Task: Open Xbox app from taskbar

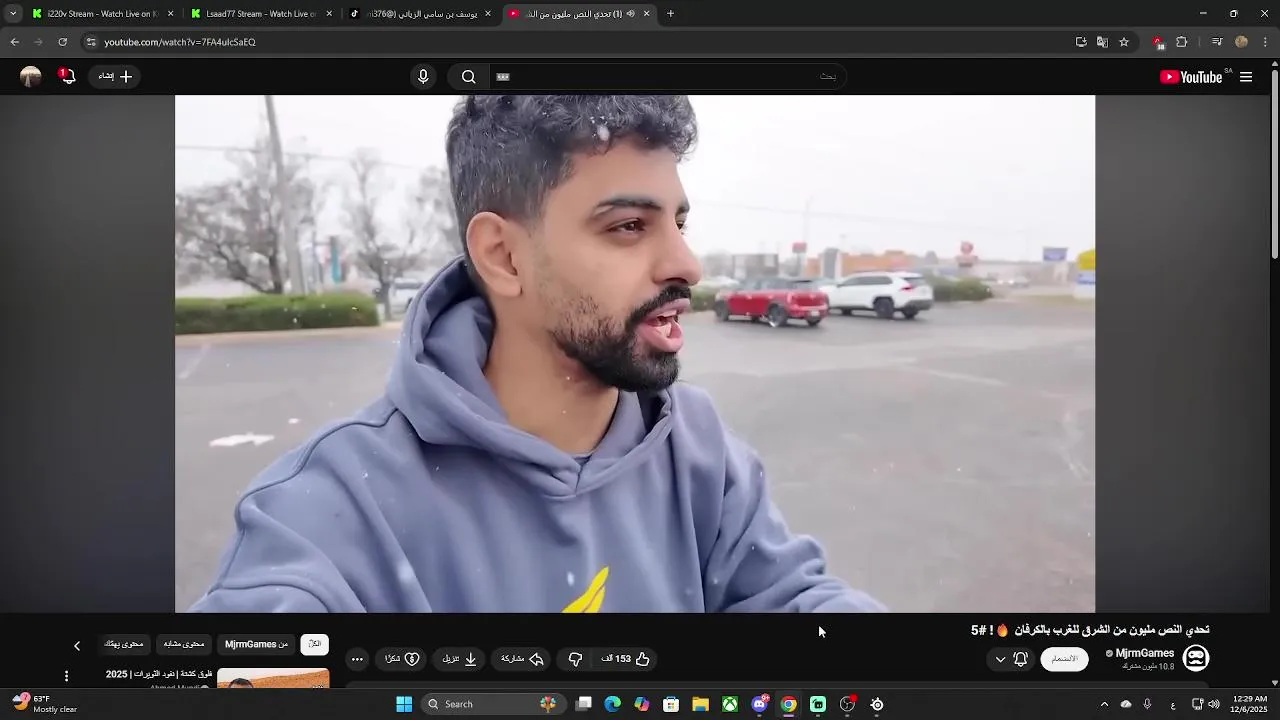Action: click(730, 704)
